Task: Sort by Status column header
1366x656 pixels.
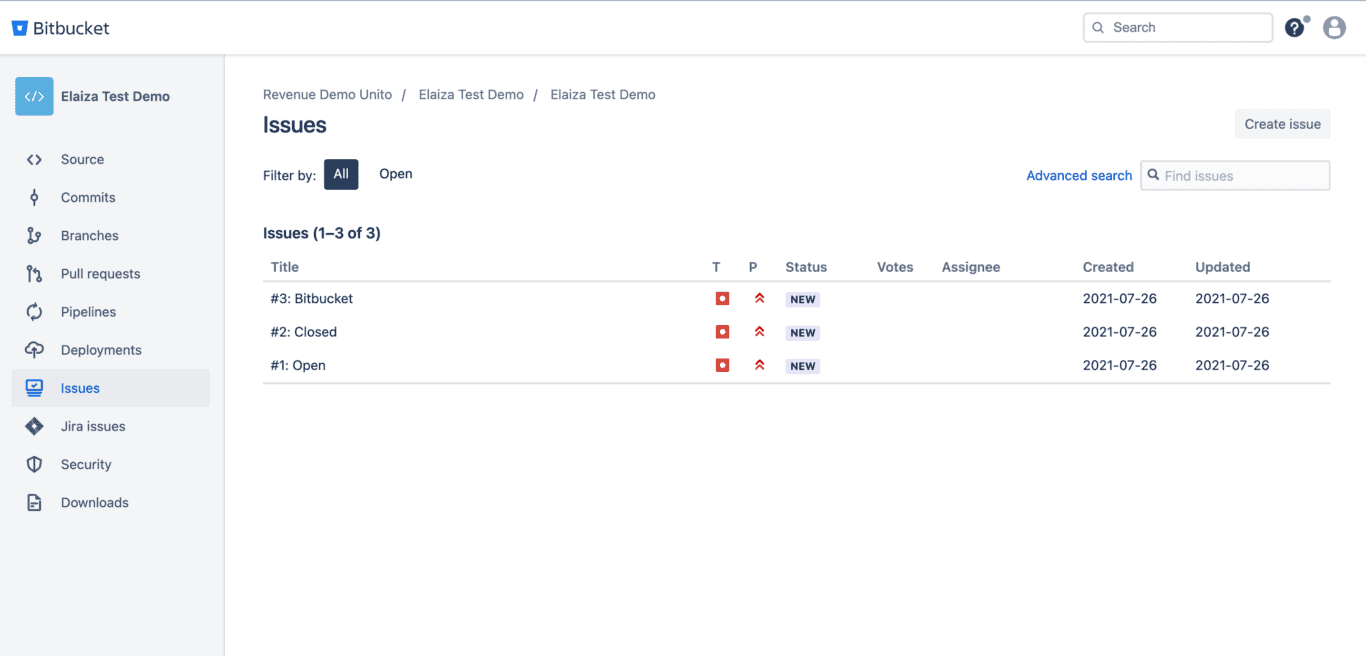Action: (x=806, y=267)
